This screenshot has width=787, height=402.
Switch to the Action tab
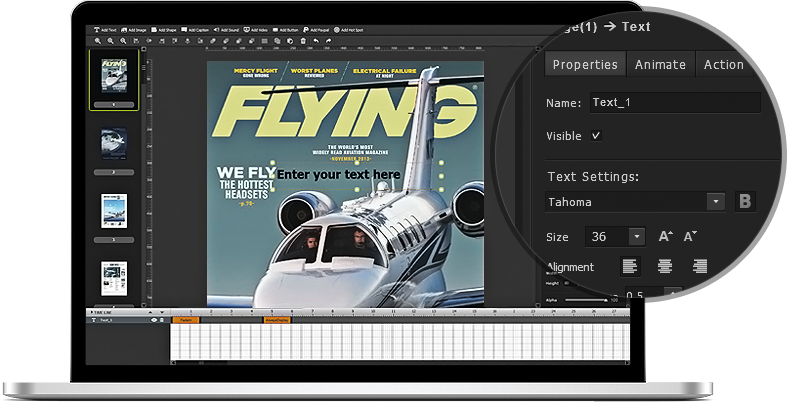(724, 65)
